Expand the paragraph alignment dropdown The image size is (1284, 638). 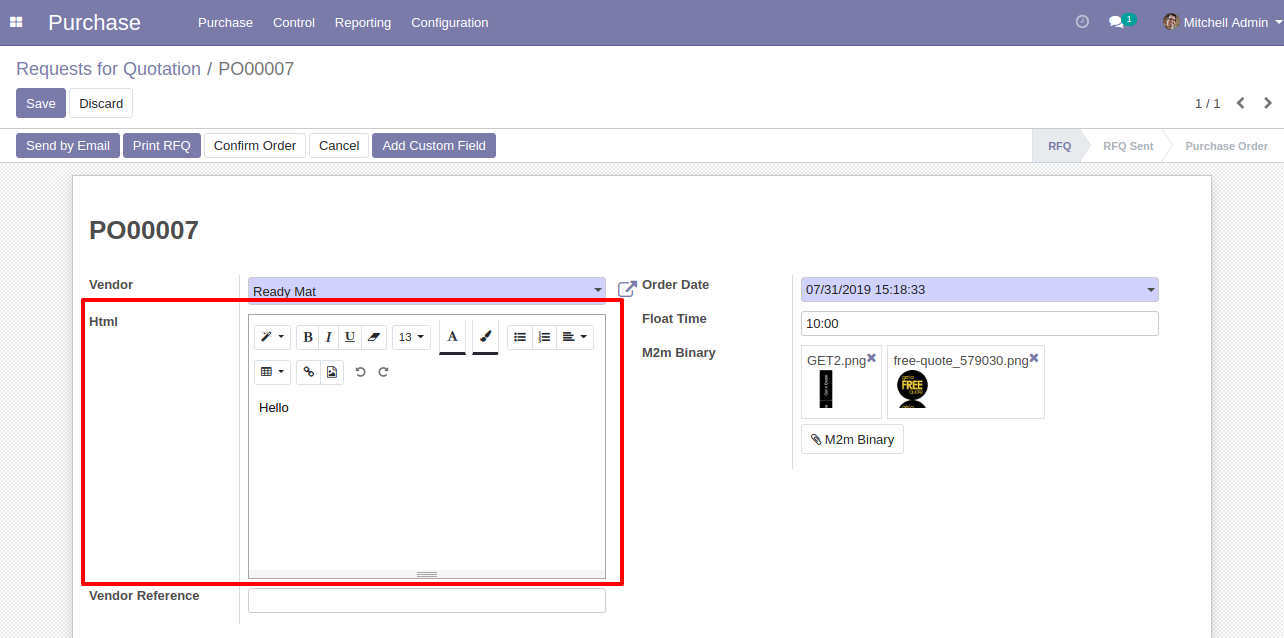pos(574,337)
